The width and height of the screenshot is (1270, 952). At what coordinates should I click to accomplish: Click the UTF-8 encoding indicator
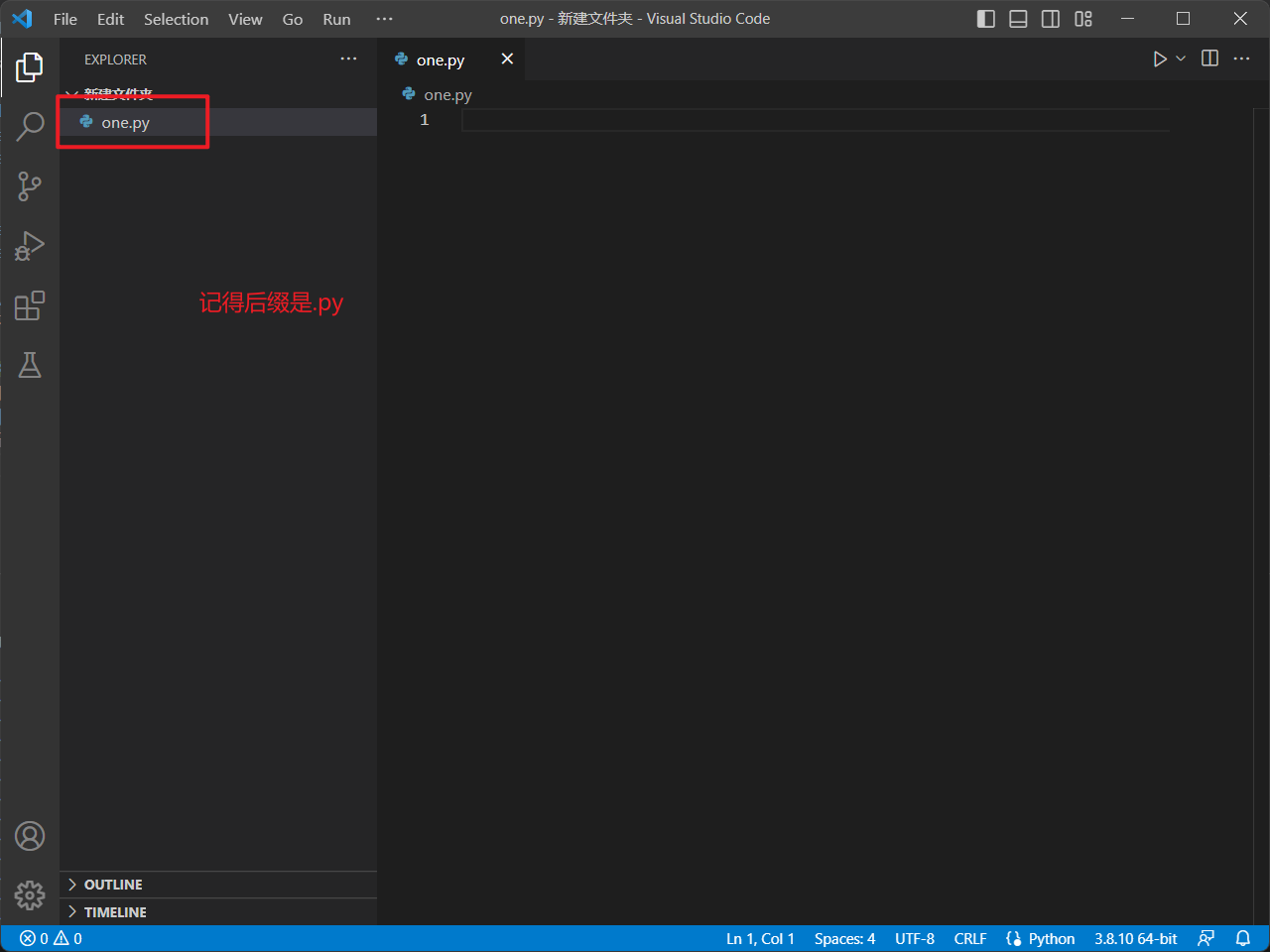914,938
